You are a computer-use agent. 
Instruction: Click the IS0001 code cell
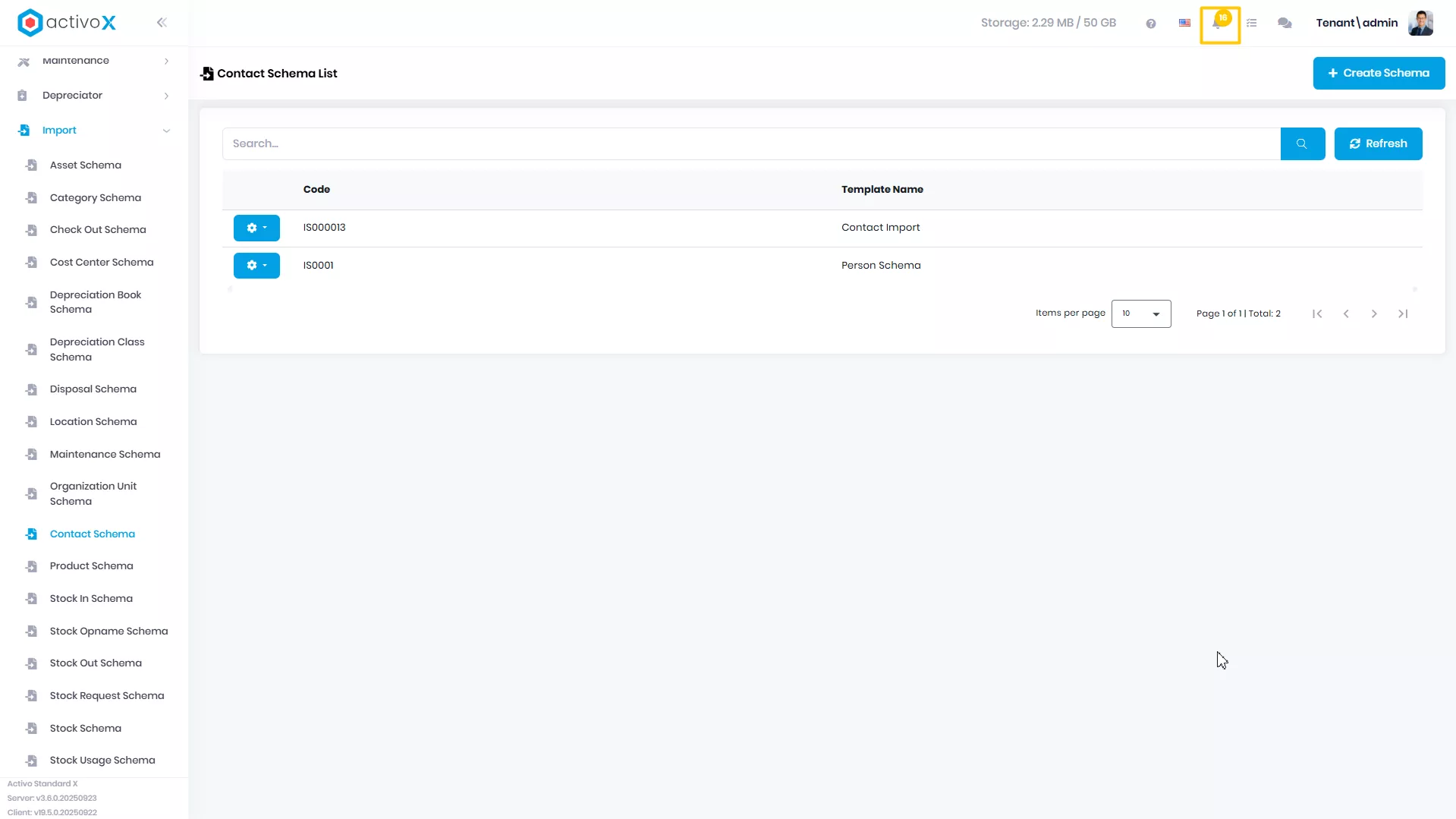pyautogui.click(x=318, y=266)
